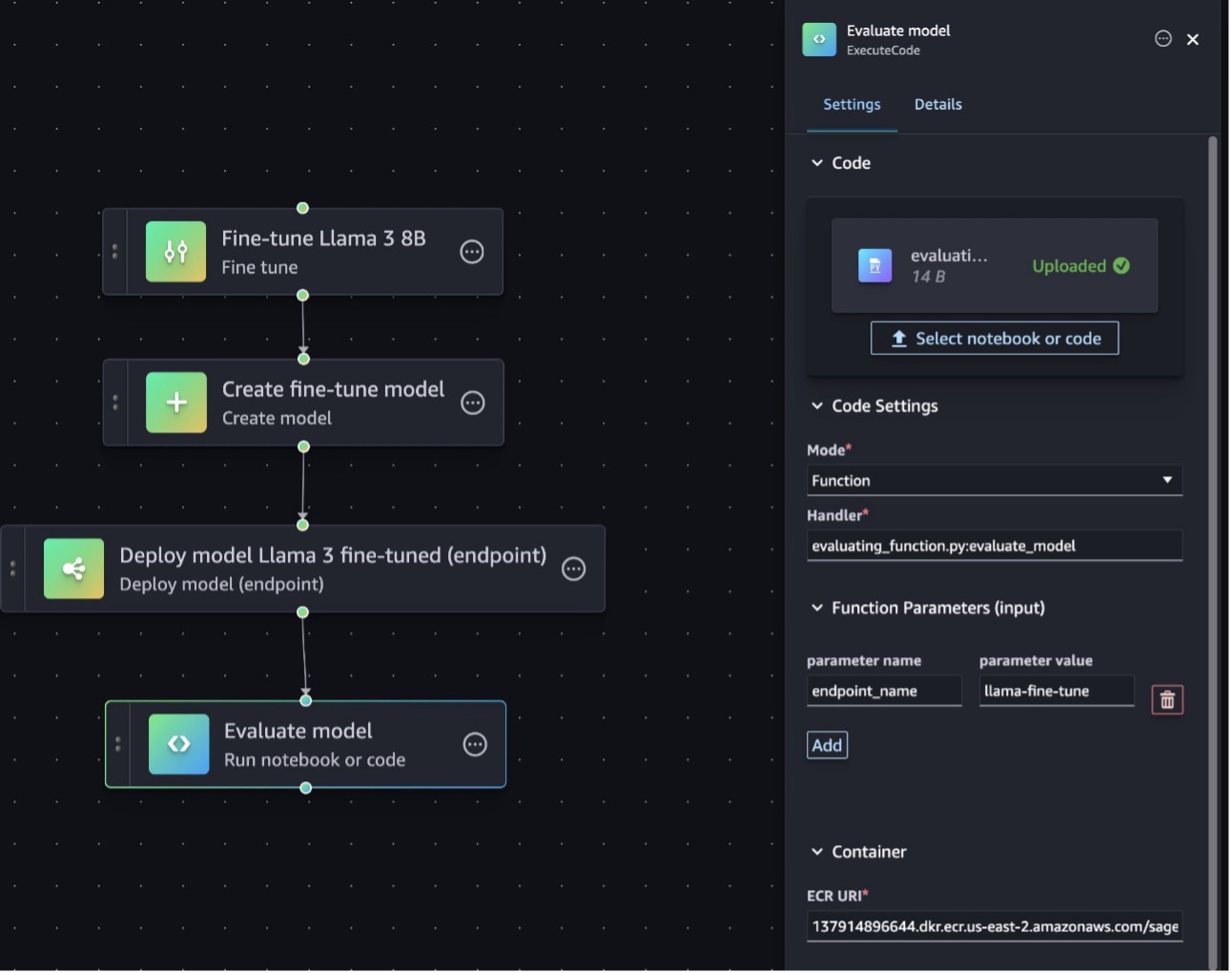Viewport: 1232px width, 973px height.
Task: Click the settings panel vertical scrollbar
Action: [x=1213, y=553]
